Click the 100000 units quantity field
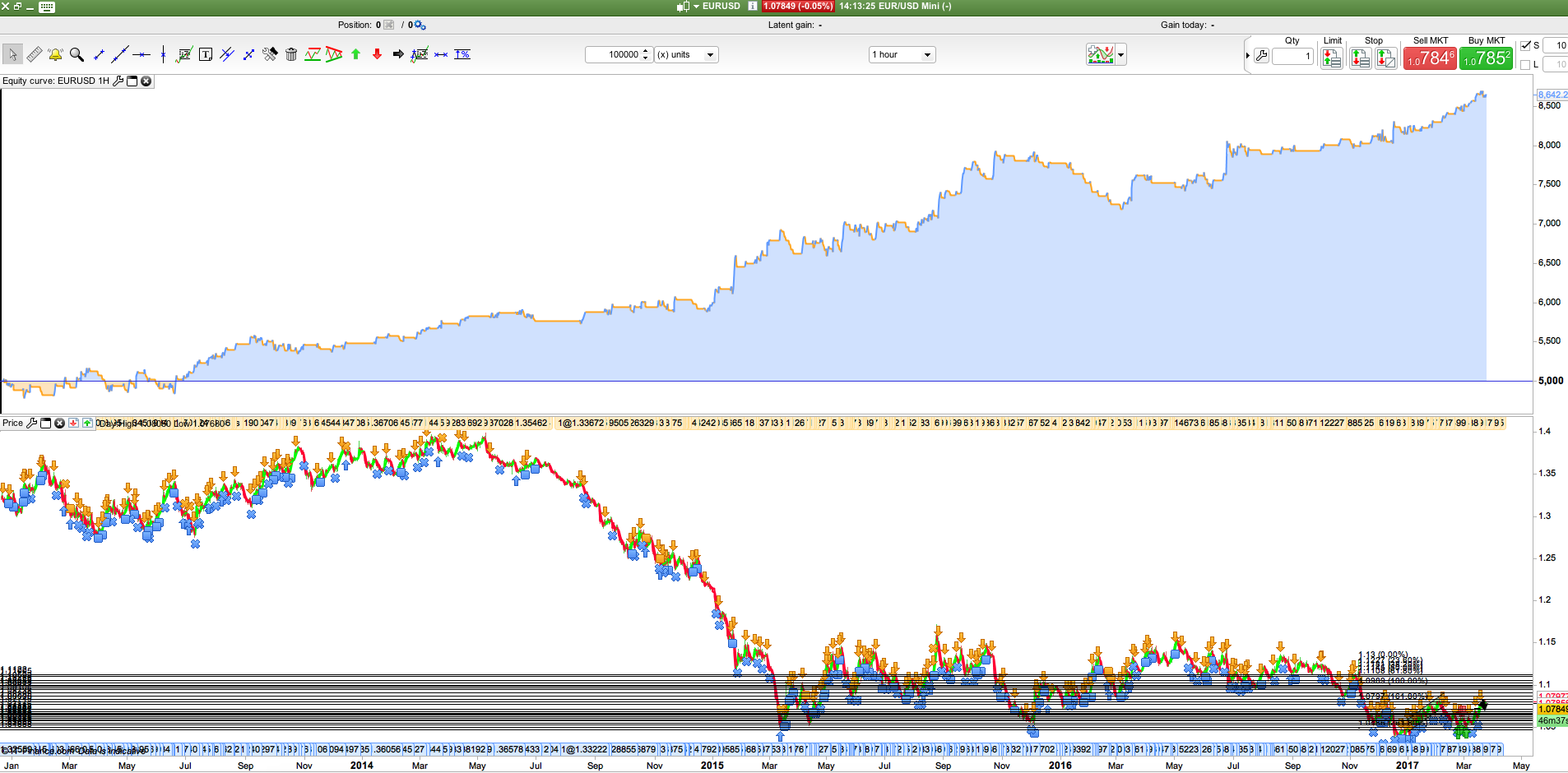The width and height of the screenshot is (1568, 773). coord(613,54)
